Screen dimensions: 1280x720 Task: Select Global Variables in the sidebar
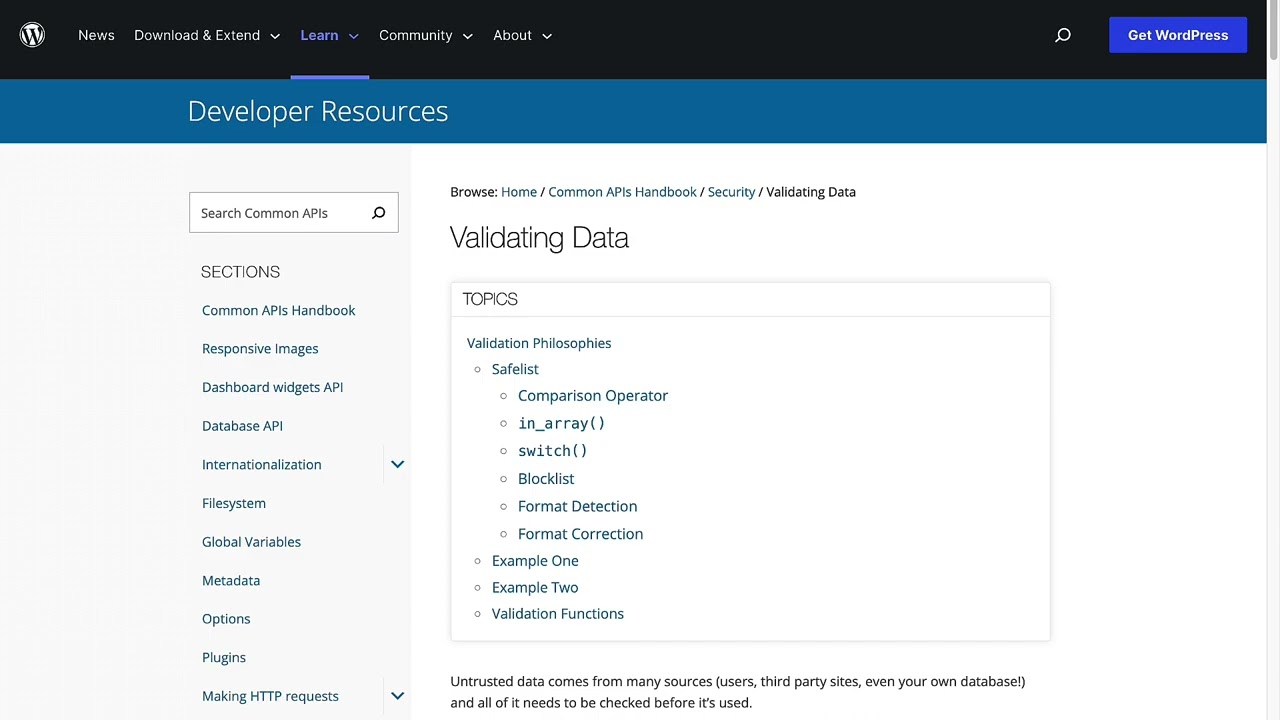(251, 542)
